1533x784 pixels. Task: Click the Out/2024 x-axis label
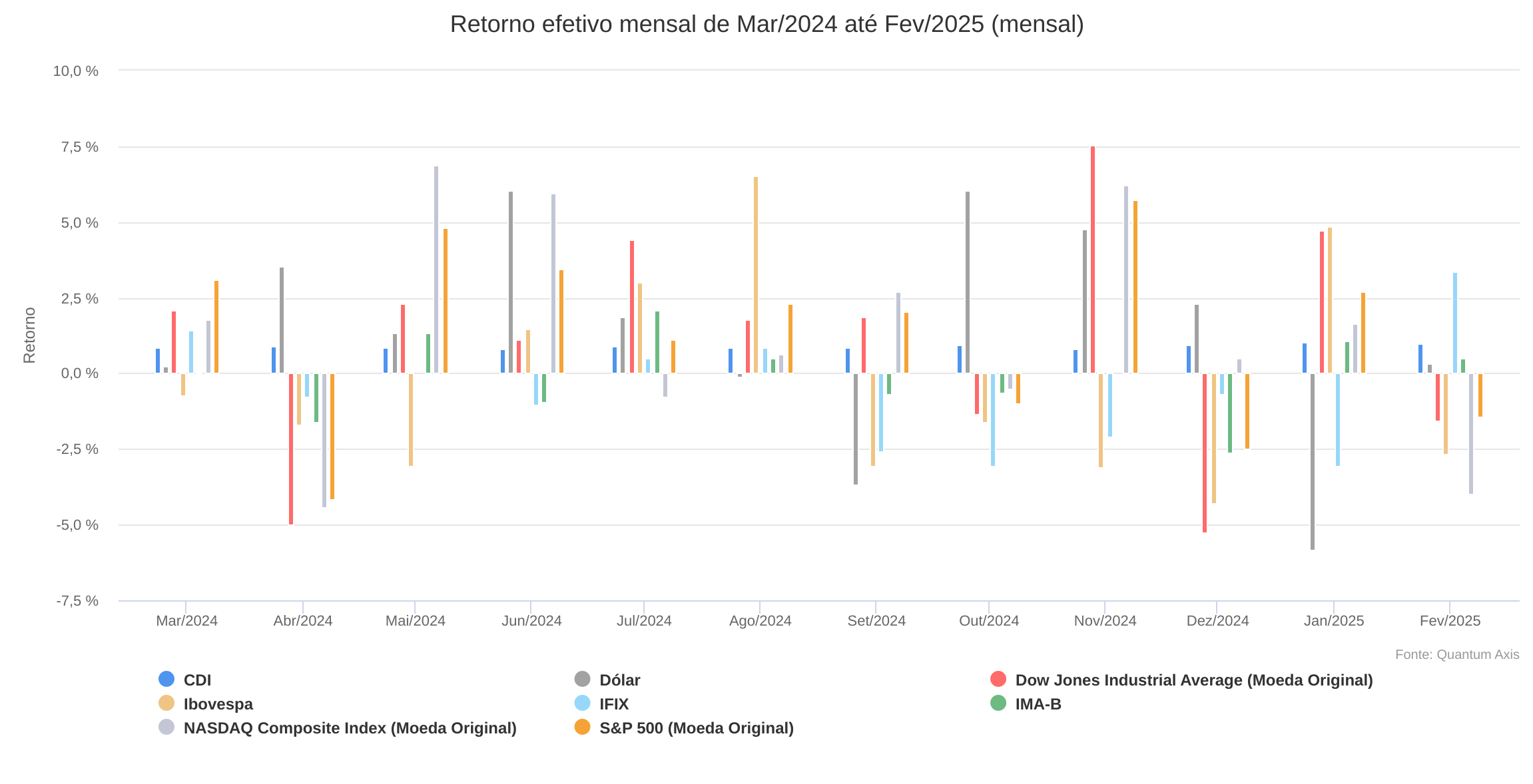989,621
